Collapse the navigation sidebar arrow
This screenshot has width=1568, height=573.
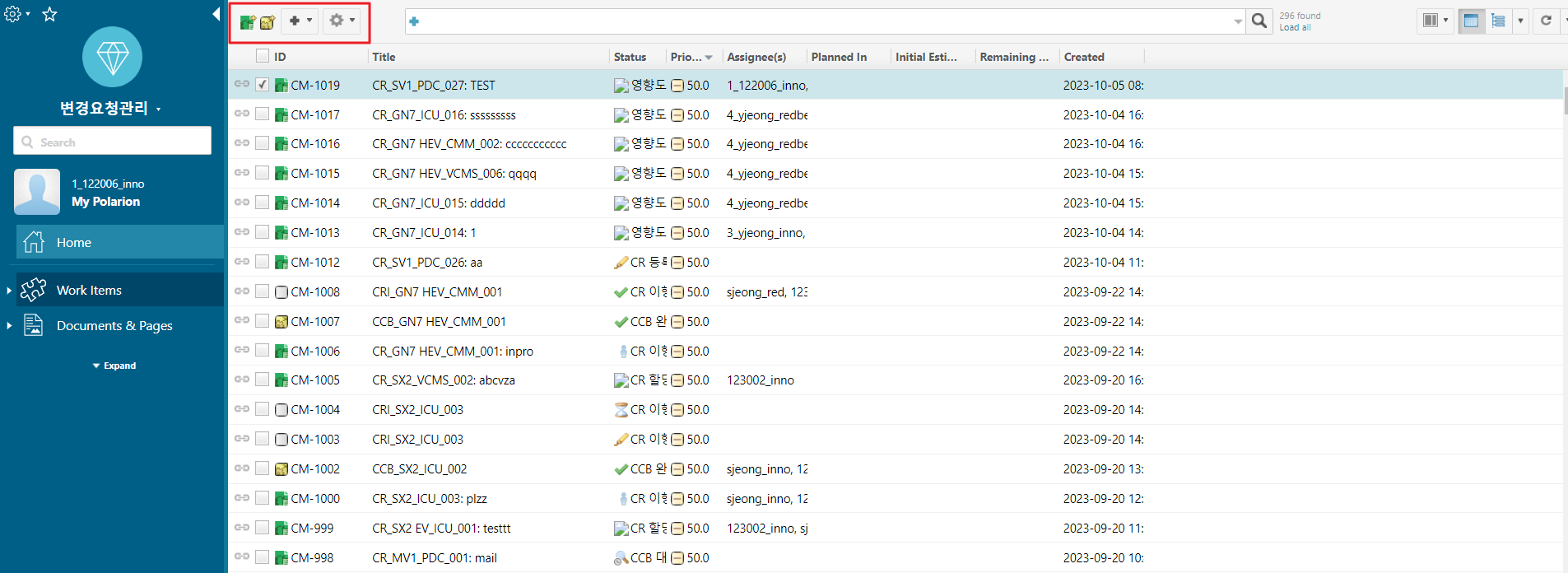(x=216, y=14)
